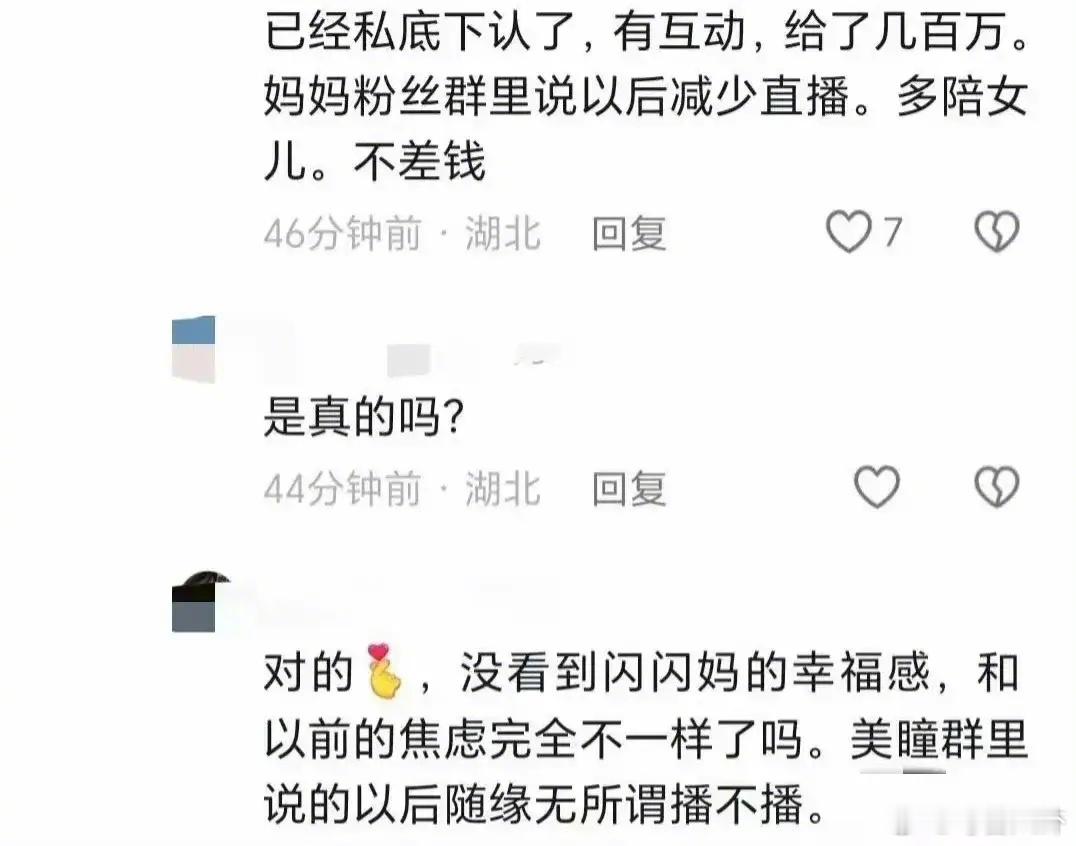Viewport: 1076px width, 846px height.
Task: Like the comment posted 46 minutes ago
Action: coord(849,231)
